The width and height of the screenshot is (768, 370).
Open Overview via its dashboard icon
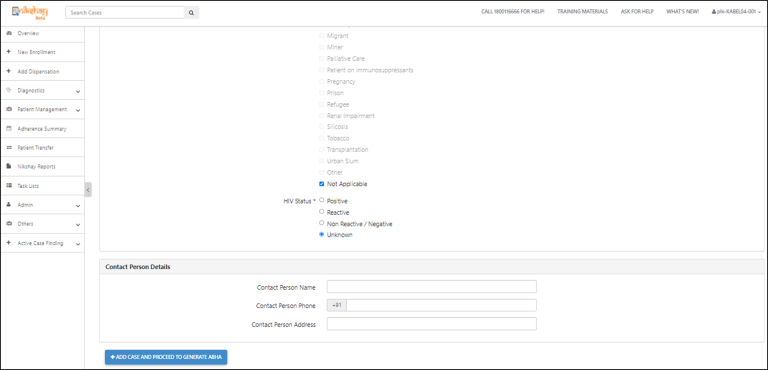[x=9, y=33]
